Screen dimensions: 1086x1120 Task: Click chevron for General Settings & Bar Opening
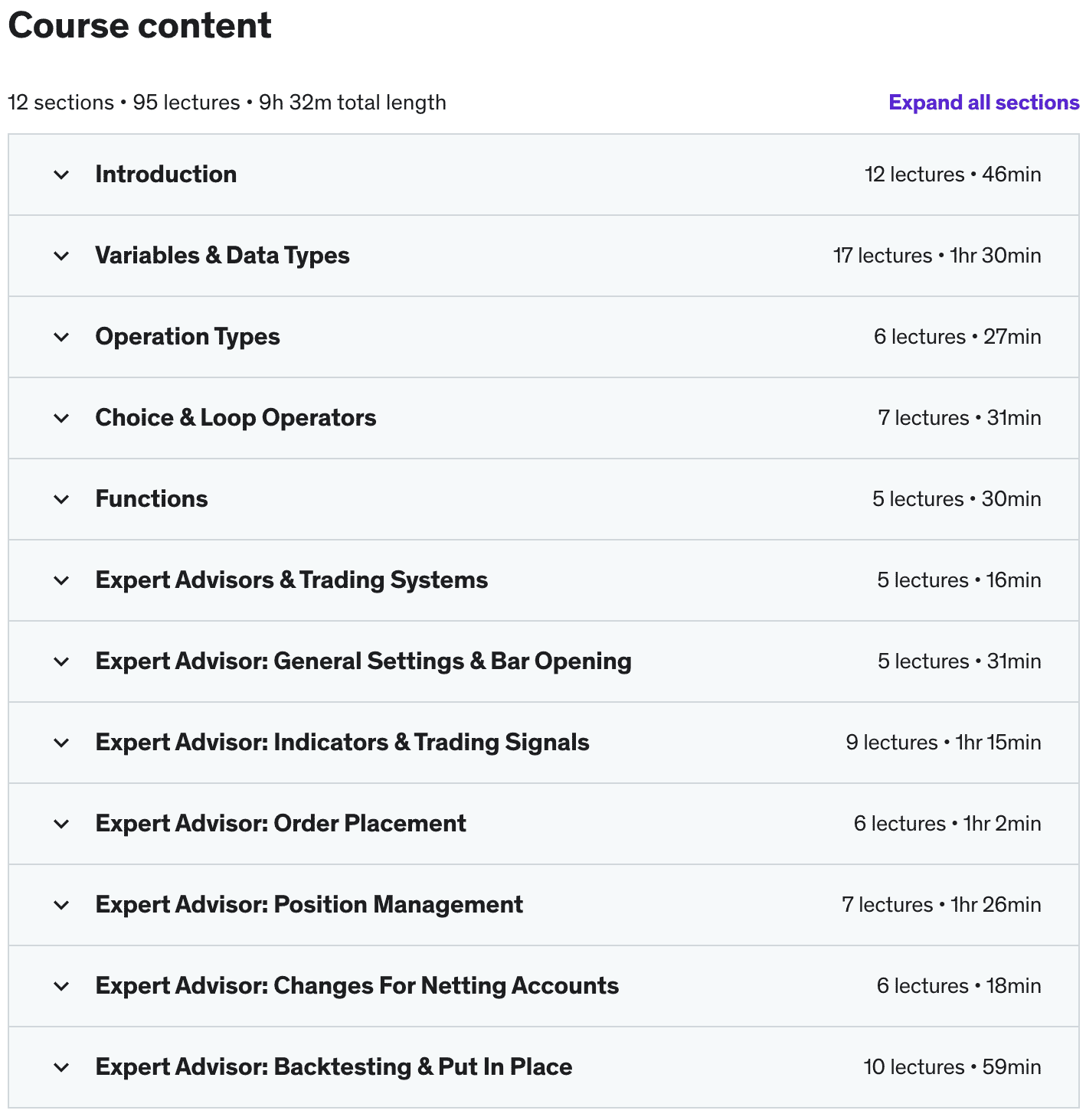click(61, 661)
